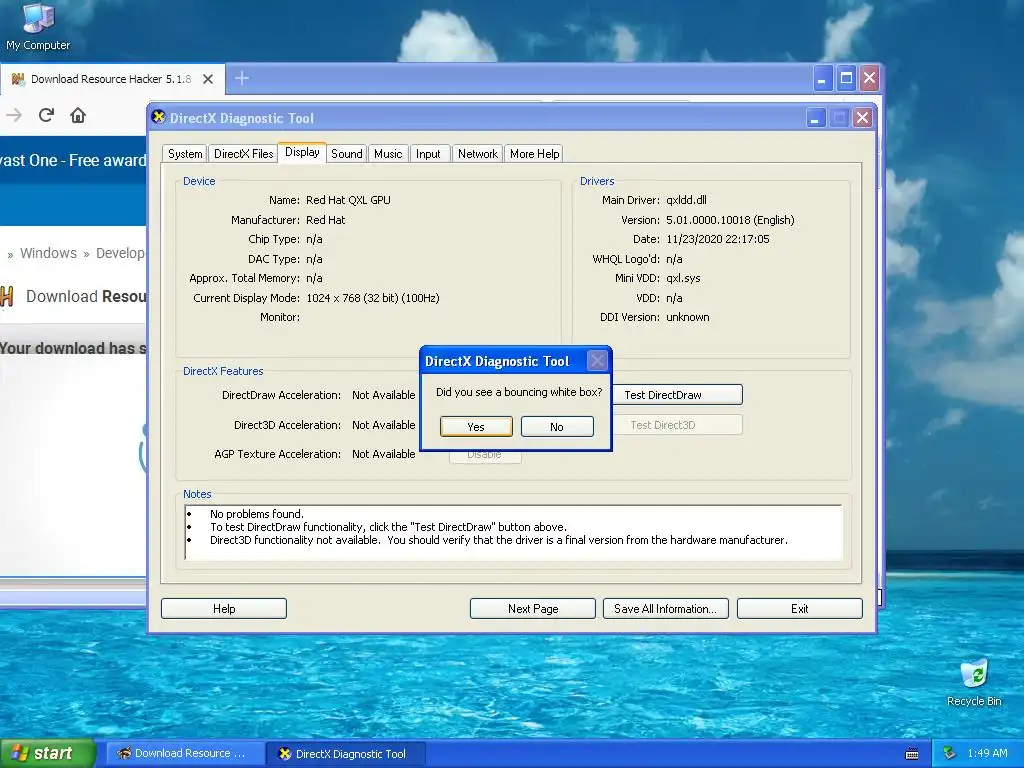This screenshot has width=1024, height=768.
Task: Open a new browser tab with plus
Action: 242,78
